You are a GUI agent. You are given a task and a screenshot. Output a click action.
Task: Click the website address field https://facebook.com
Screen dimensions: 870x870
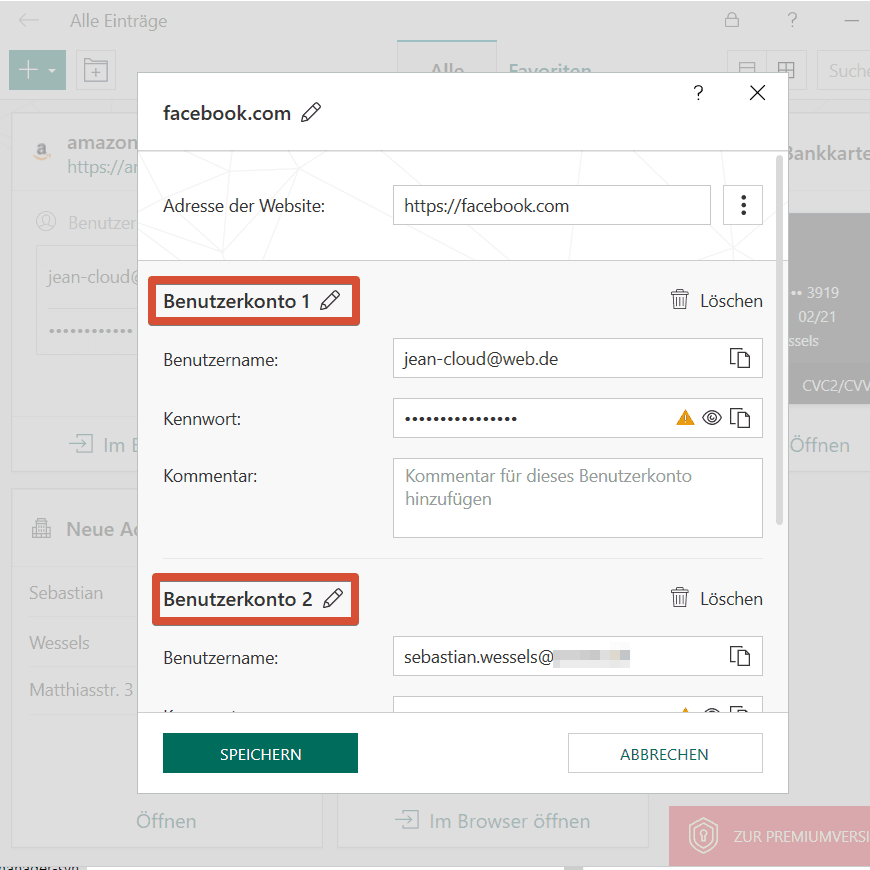pos(552,205)
